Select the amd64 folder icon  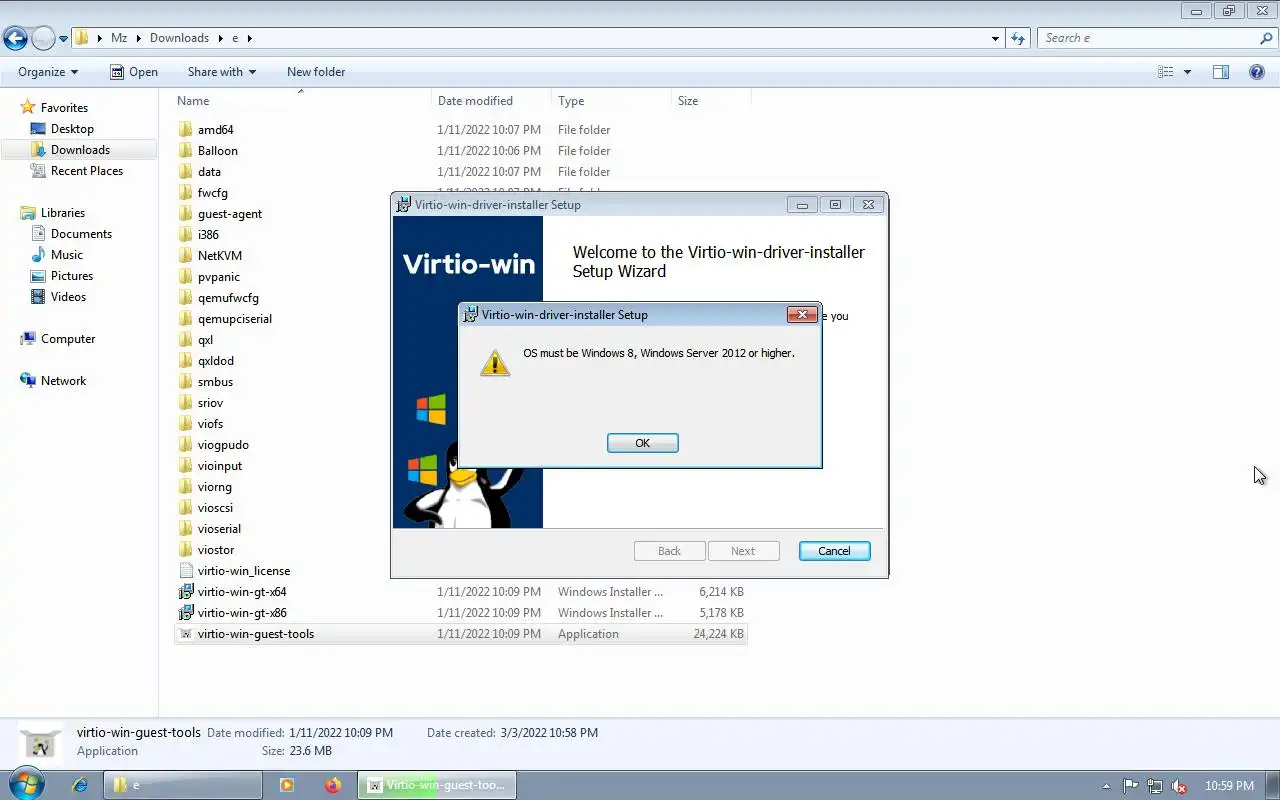(x=185, y=130)
